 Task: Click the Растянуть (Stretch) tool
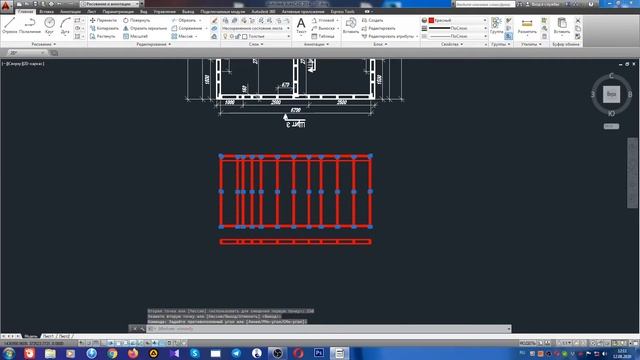tap(103, 36)
